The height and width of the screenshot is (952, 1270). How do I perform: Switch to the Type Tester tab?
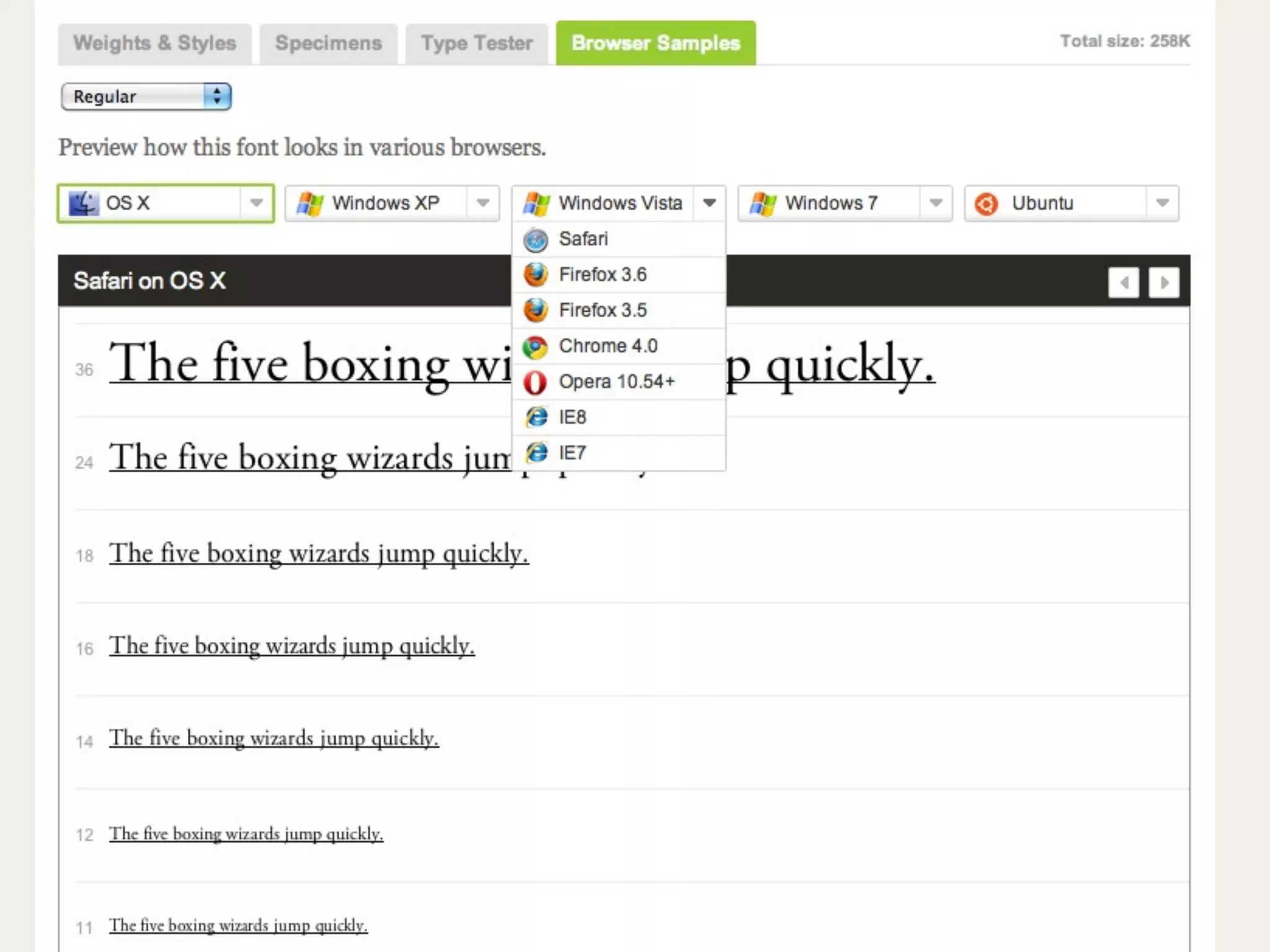[x=476, y=43]
